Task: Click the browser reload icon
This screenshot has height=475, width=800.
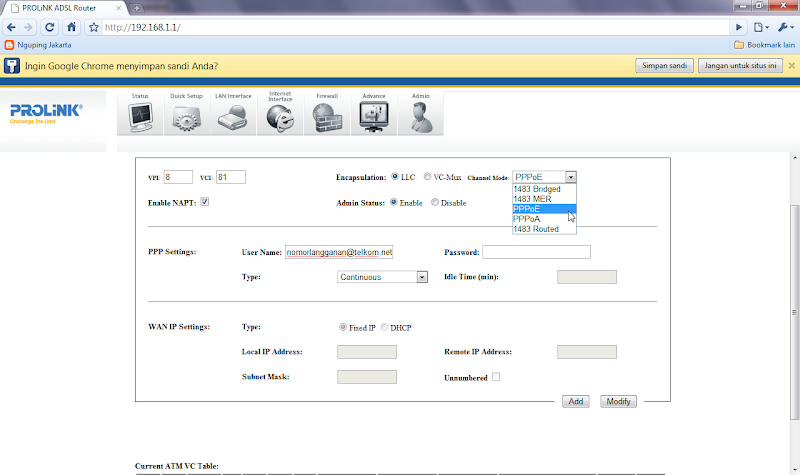Action: pyautogui.click(x=49, y=27)
